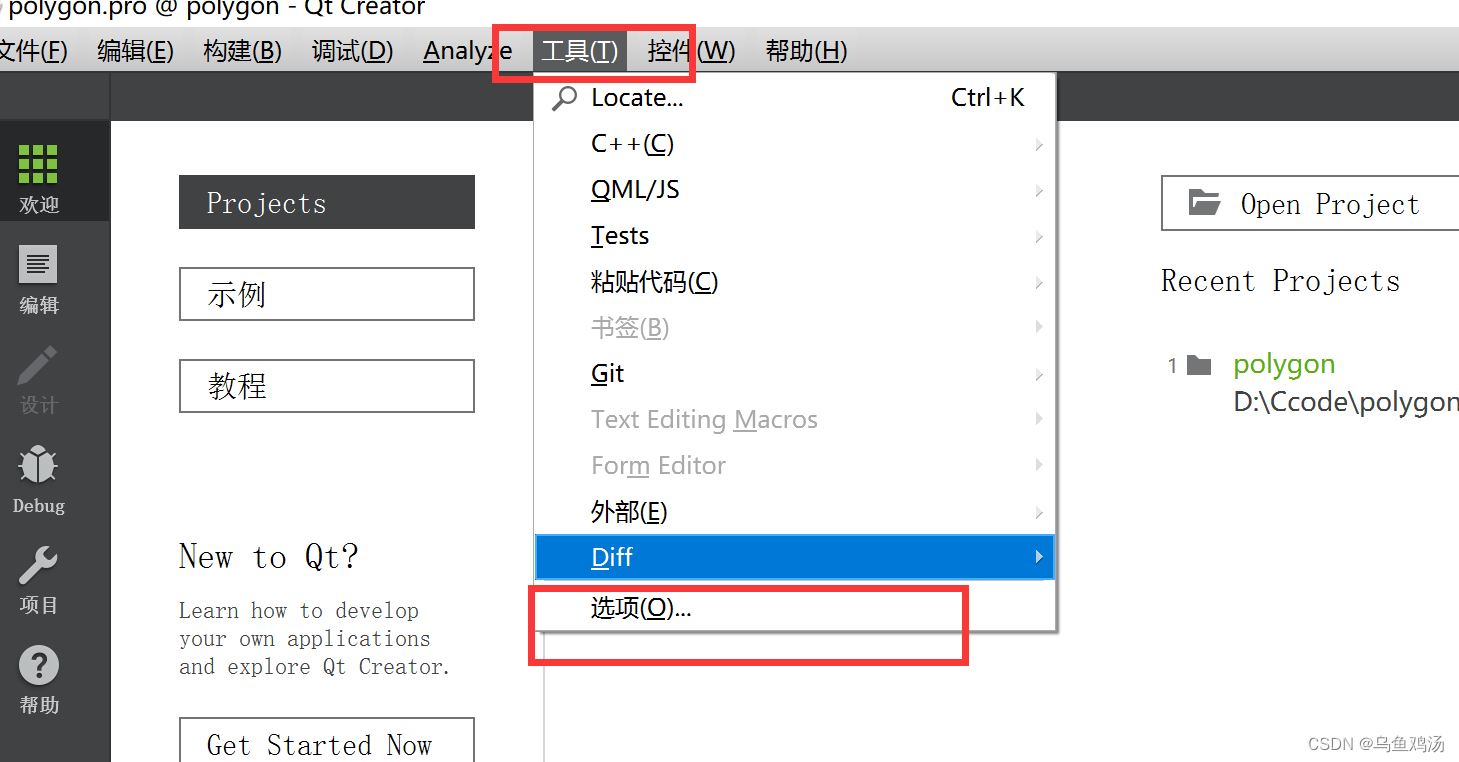Select Tests menu entry
The width and height of the screenshot is (1459, 762).
click(795, 236)
